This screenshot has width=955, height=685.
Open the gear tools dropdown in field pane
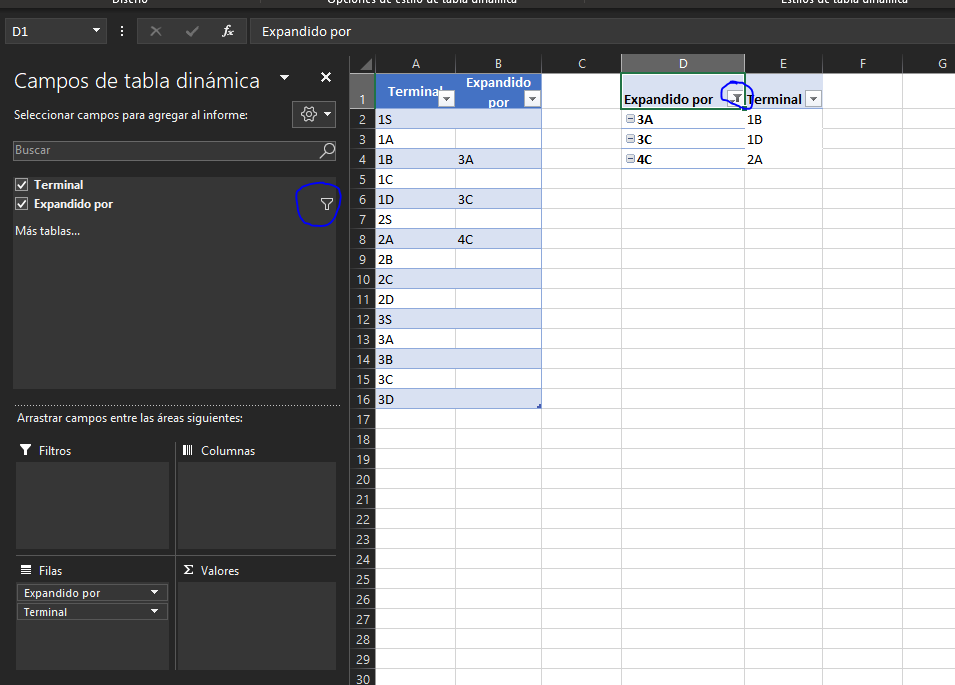[314, 114]
